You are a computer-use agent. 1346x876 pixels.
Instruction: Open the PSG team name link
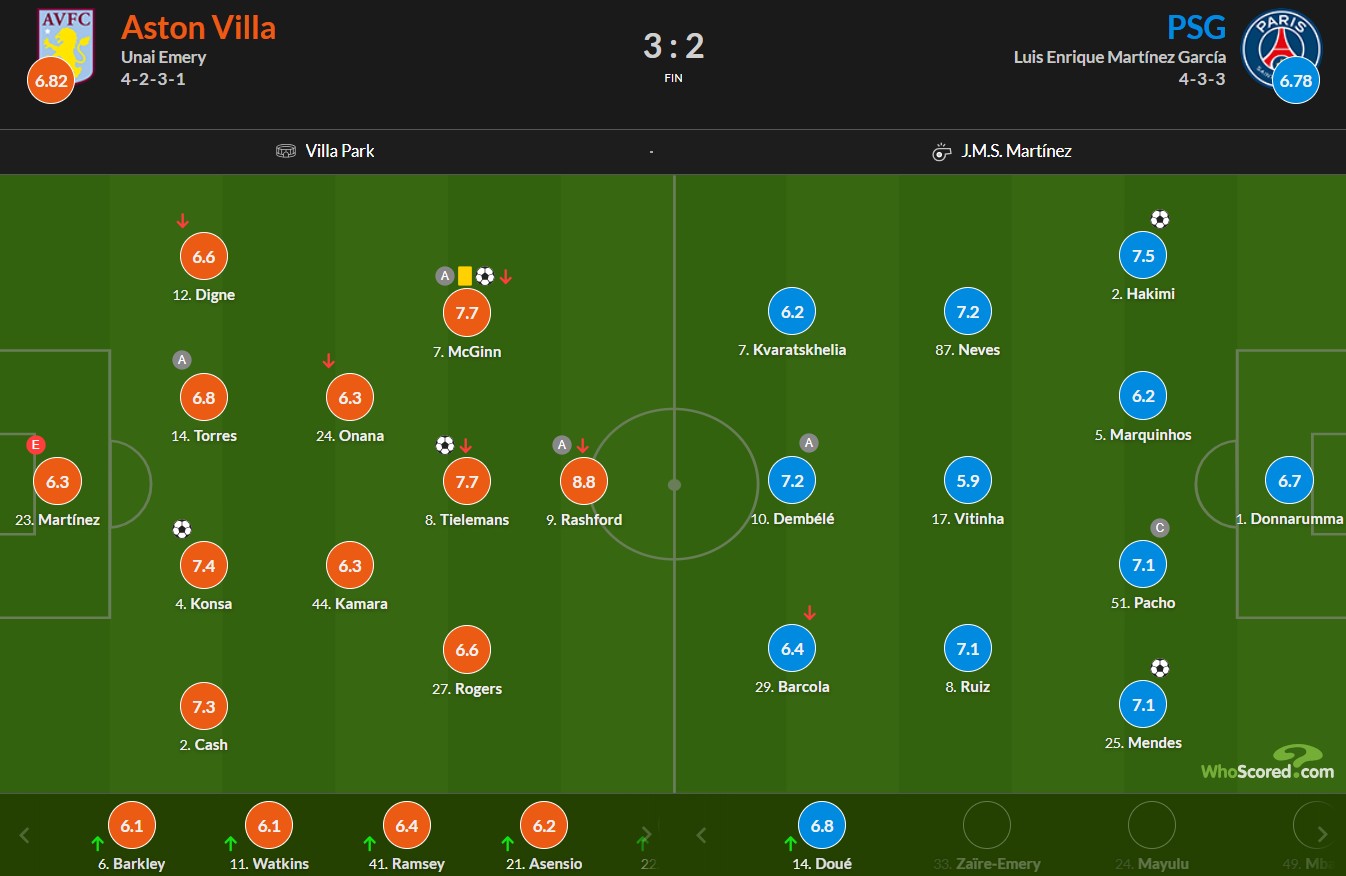tap(1197, 26)
